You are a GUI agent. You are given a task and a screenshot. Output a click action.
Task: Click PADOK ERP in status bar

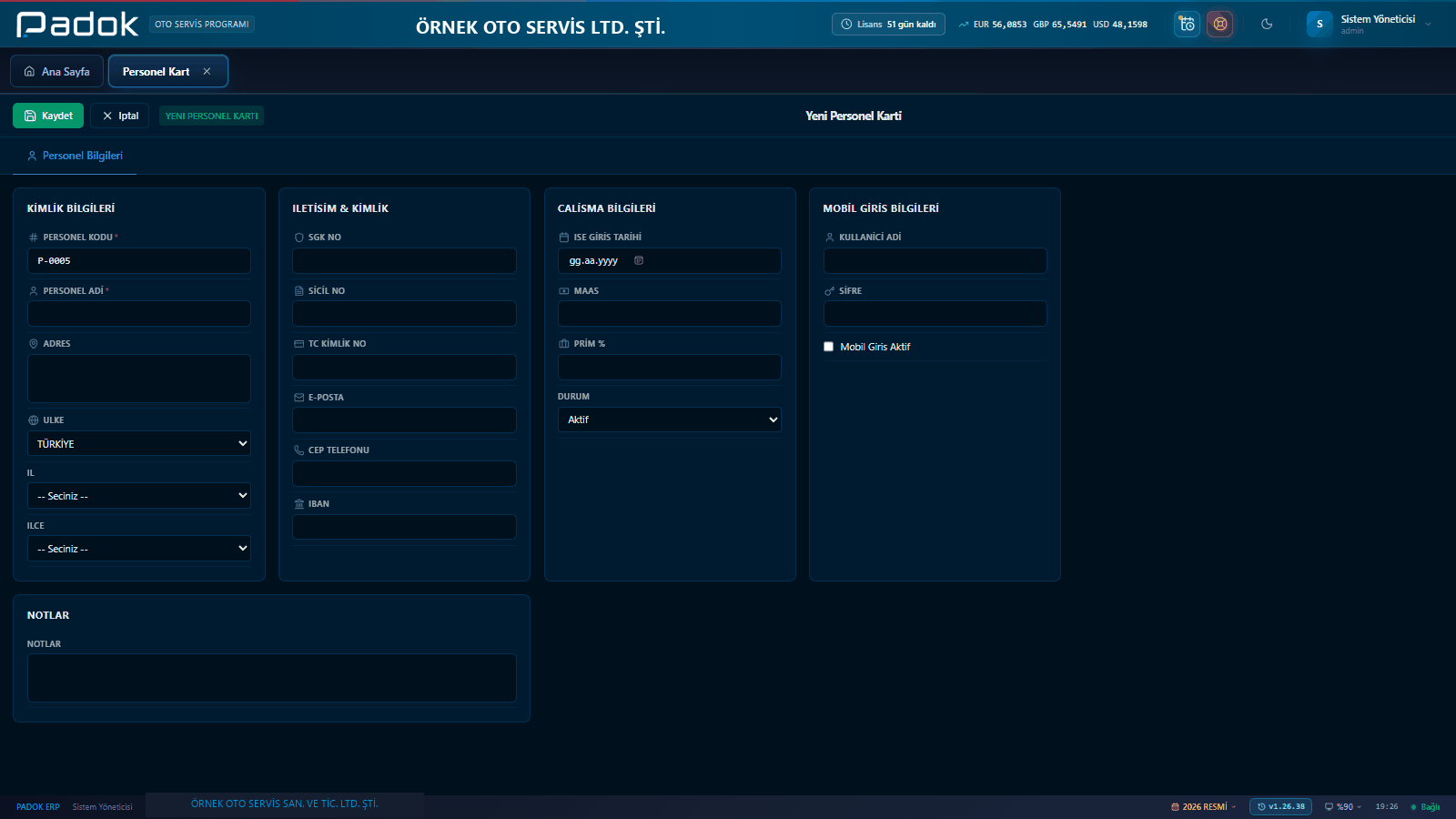point(37,807)
